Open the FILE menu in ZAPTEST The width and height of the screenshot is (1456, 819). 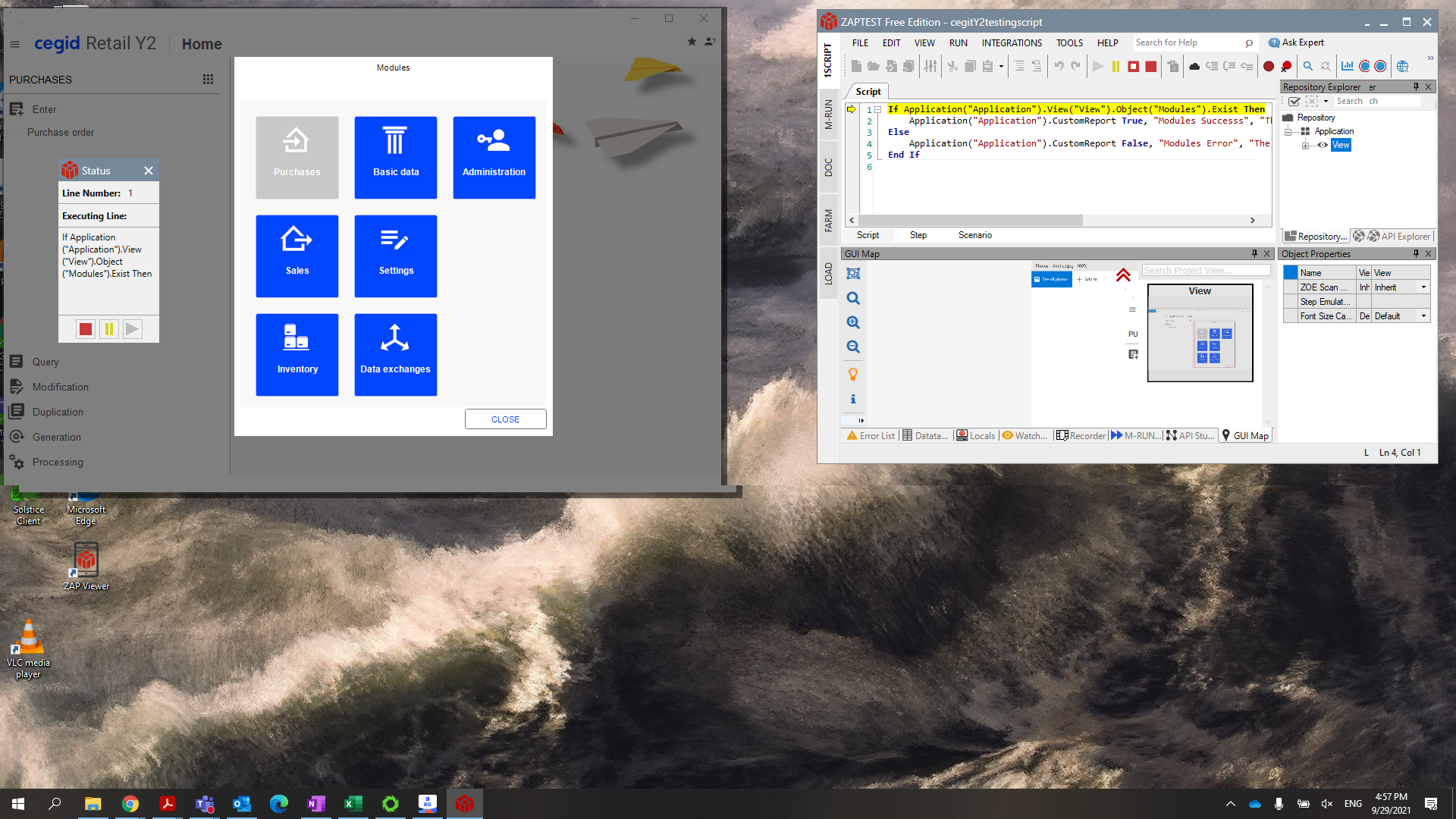[860, 43]
